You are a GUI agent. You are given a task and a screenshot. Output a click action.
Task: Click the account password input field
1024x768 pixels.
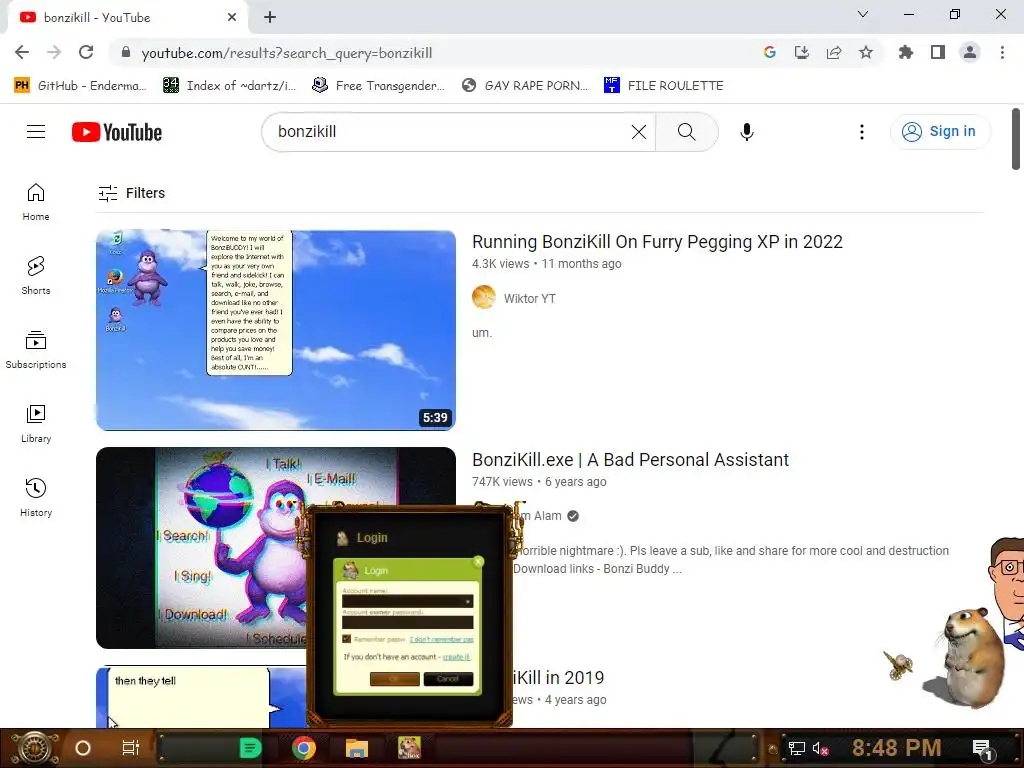coord(408,622)
